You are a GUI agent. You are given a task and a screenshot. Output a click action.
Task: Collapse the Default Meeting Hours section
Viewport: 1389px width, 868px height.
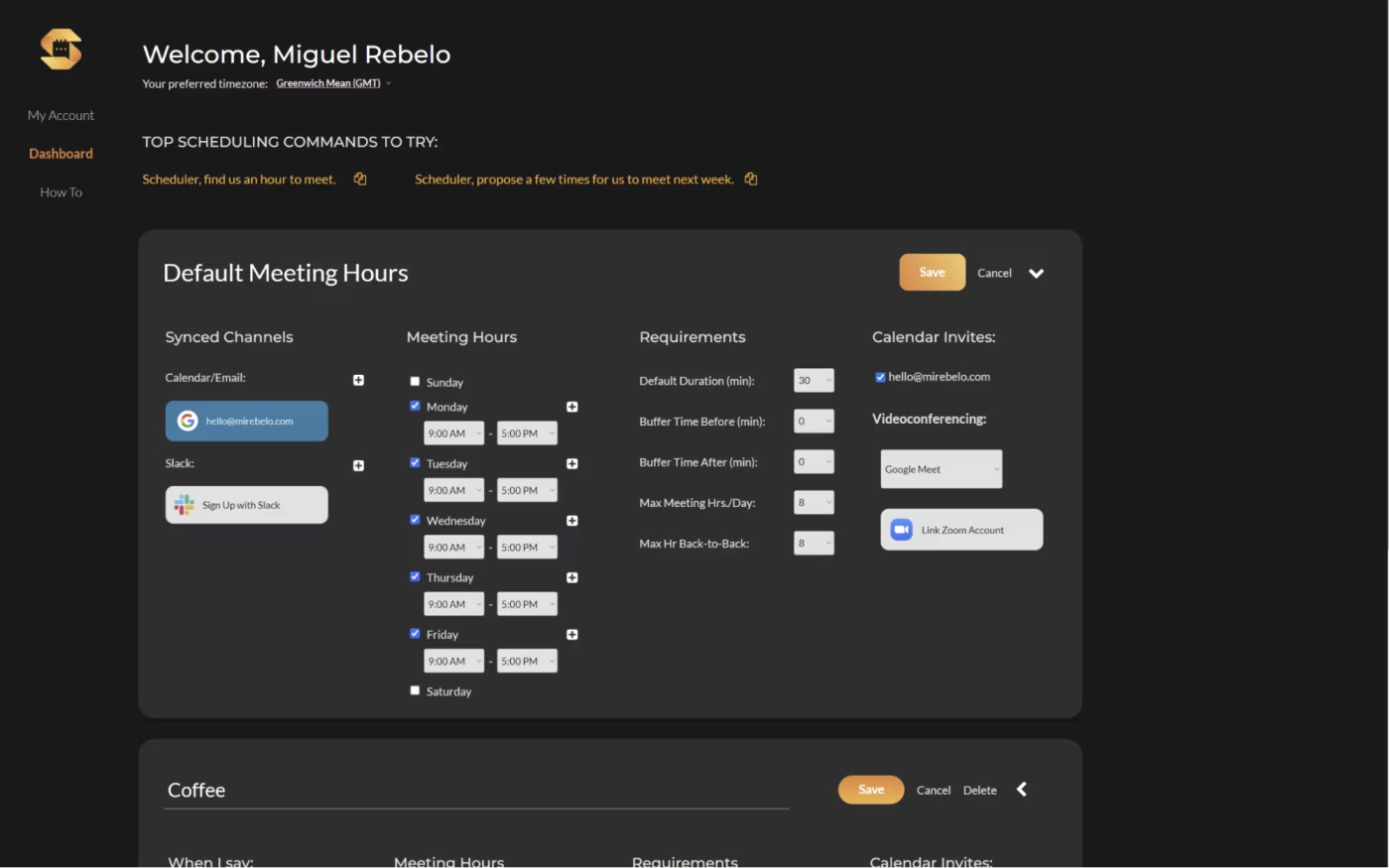pyautogui.click(x=1036, y=272)
